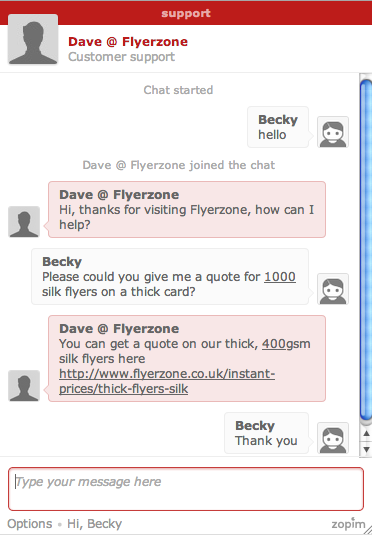Open the Options menu

(x=30, y=524)
